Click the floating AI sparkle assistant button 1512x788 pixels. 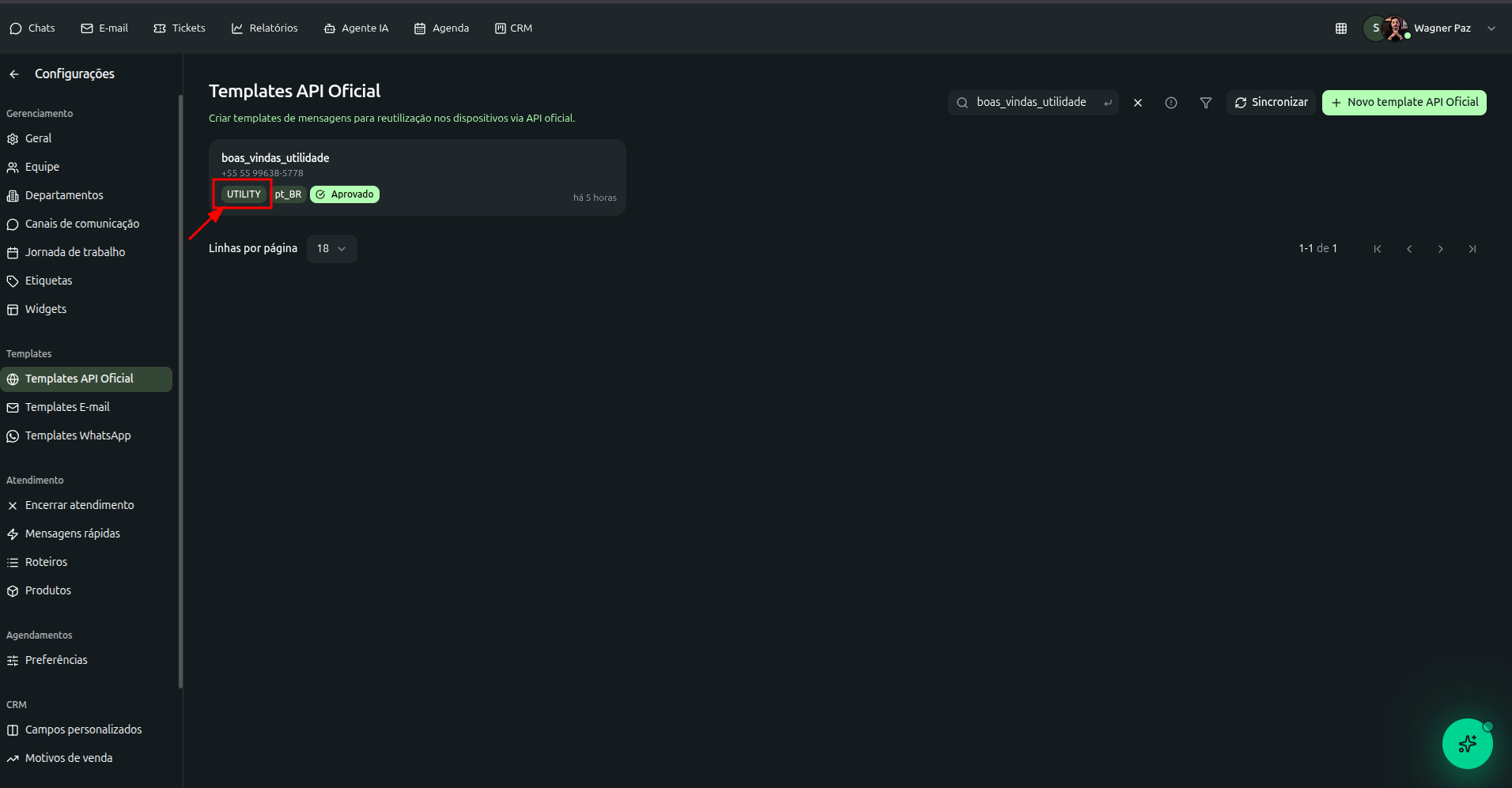coord(1467,743)
